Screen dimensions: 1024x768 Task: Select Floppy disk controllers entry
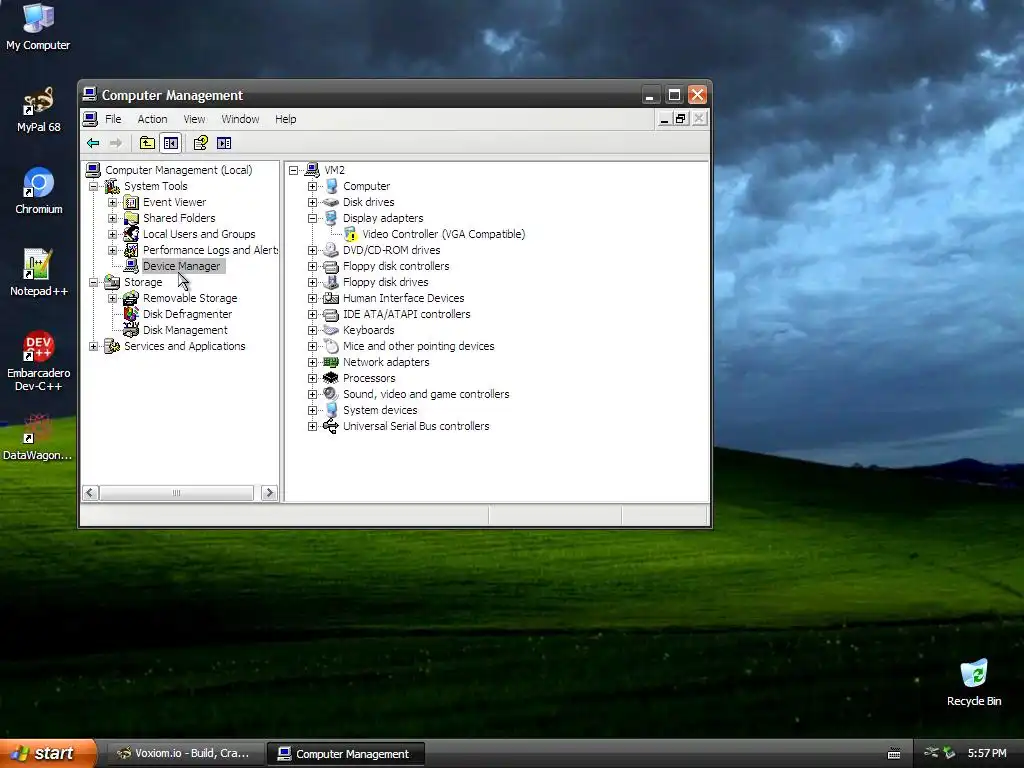396,266
